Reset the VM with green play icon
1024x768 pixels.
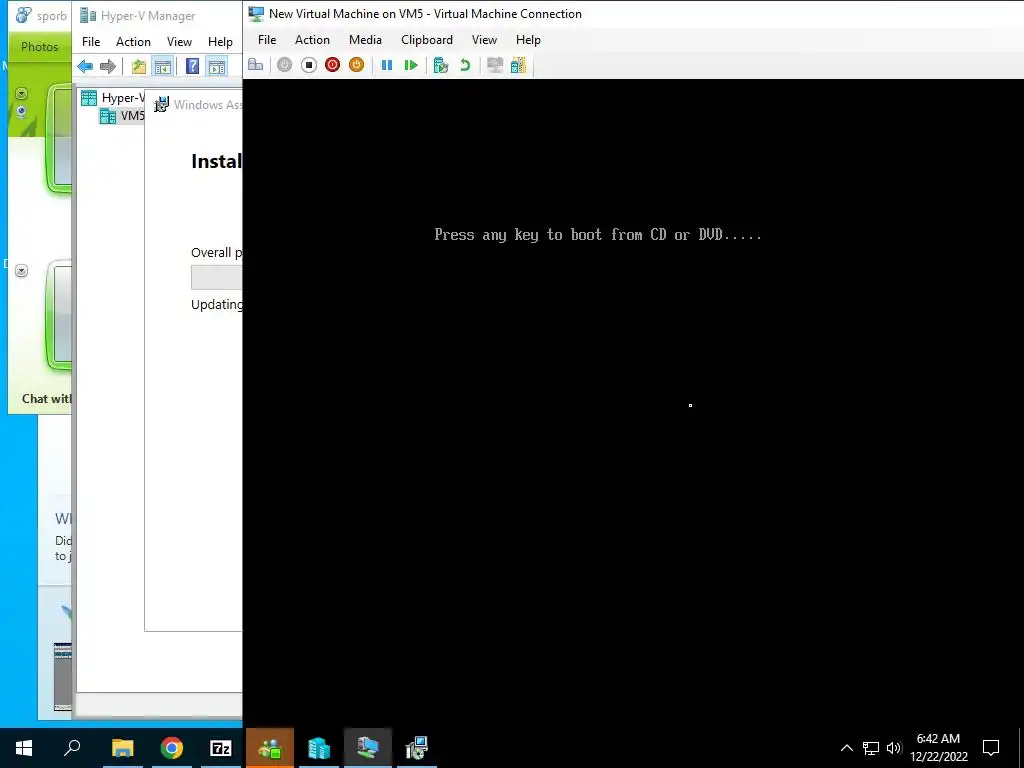click(x=411, y=65)
